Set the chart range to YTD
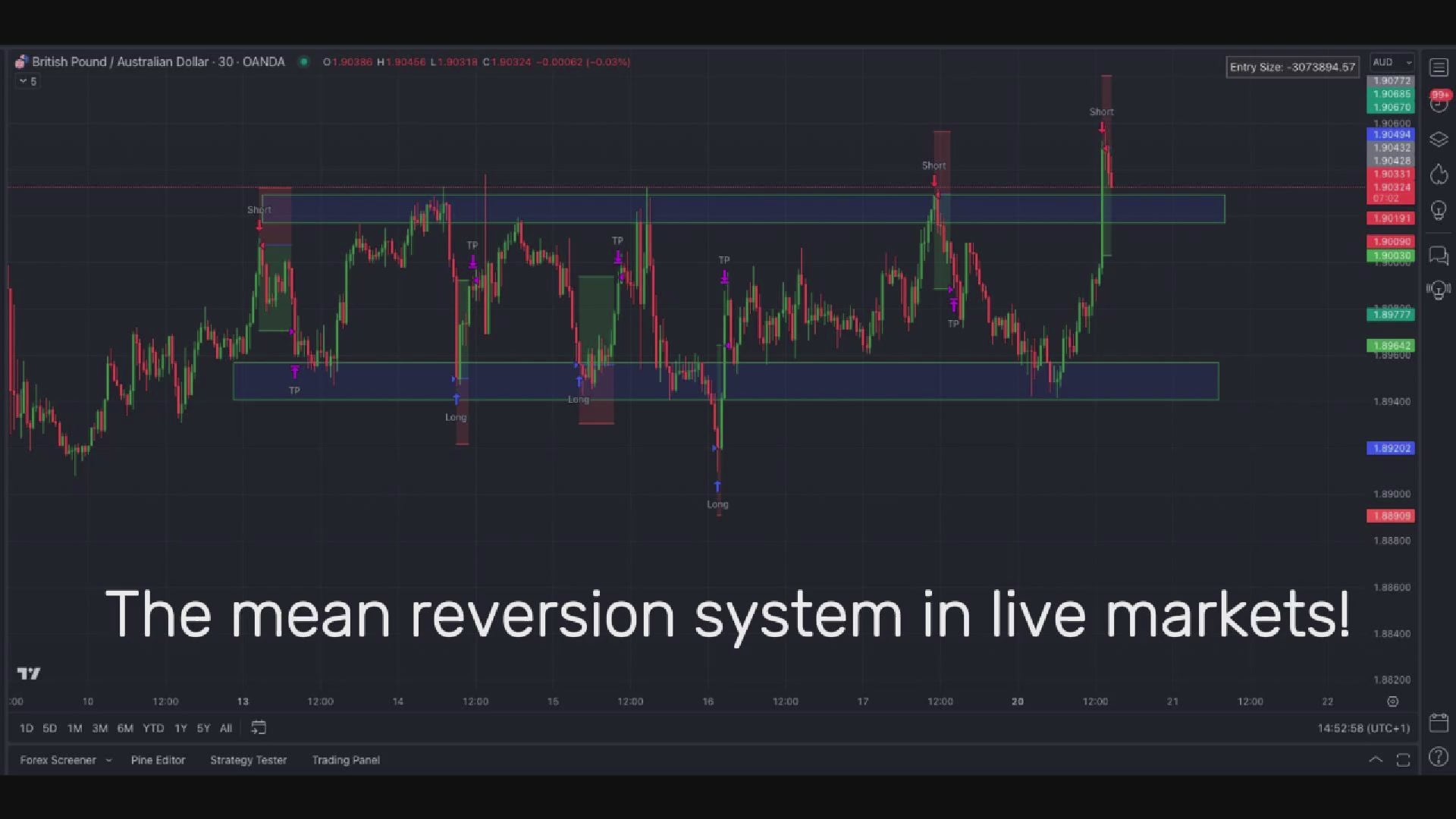Viewport: 1456px width, 819px height. point(153,728)
